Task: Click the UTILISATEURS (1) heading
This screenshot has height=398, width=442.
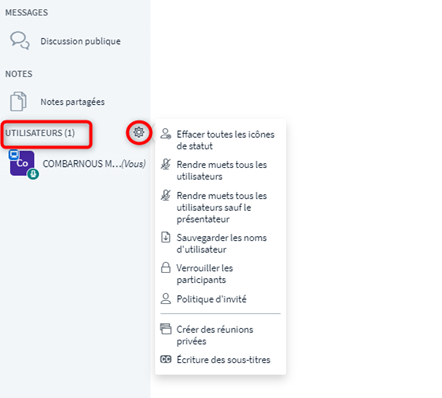Action: click(x=40, y=133)
